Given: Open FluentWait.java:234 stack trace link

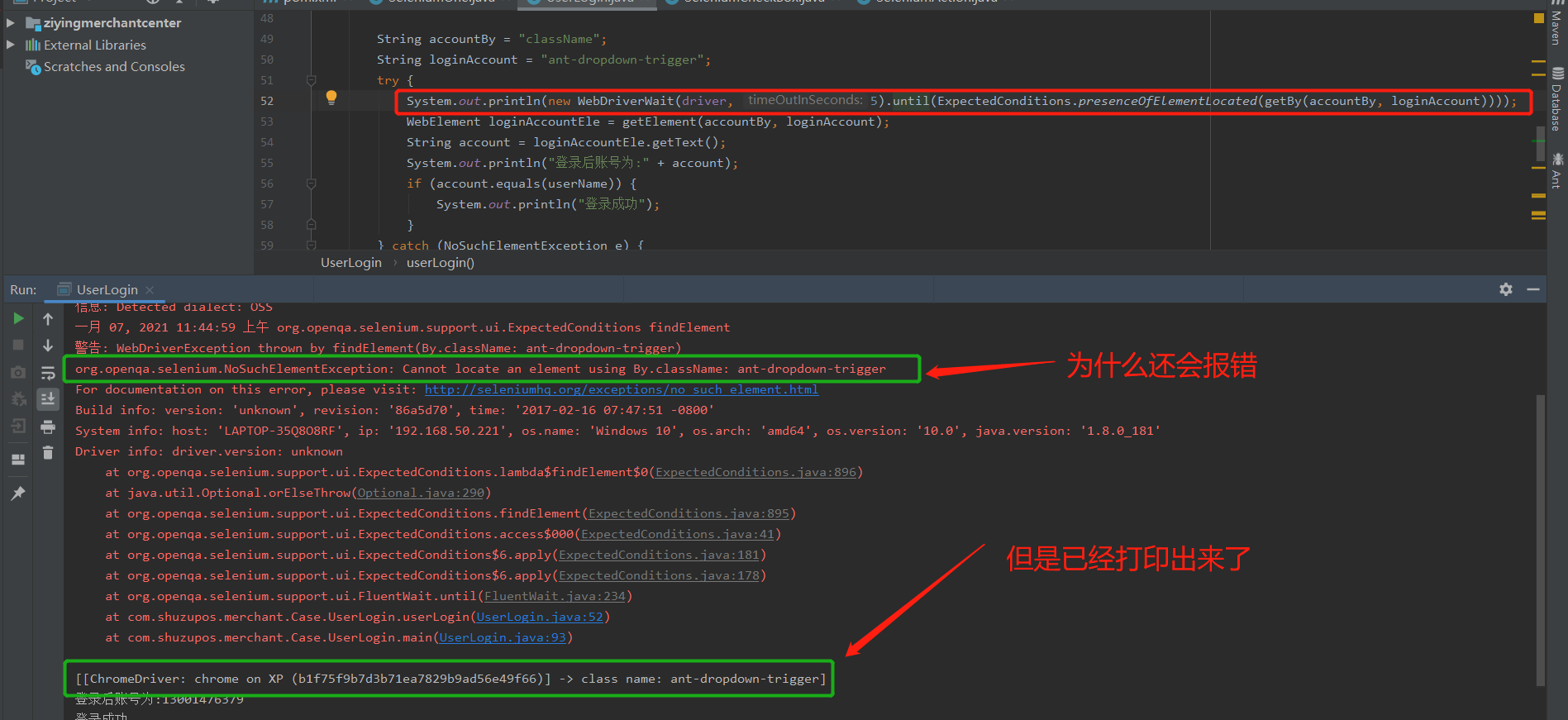Looking at the screenshot, I should click(555, 596).
